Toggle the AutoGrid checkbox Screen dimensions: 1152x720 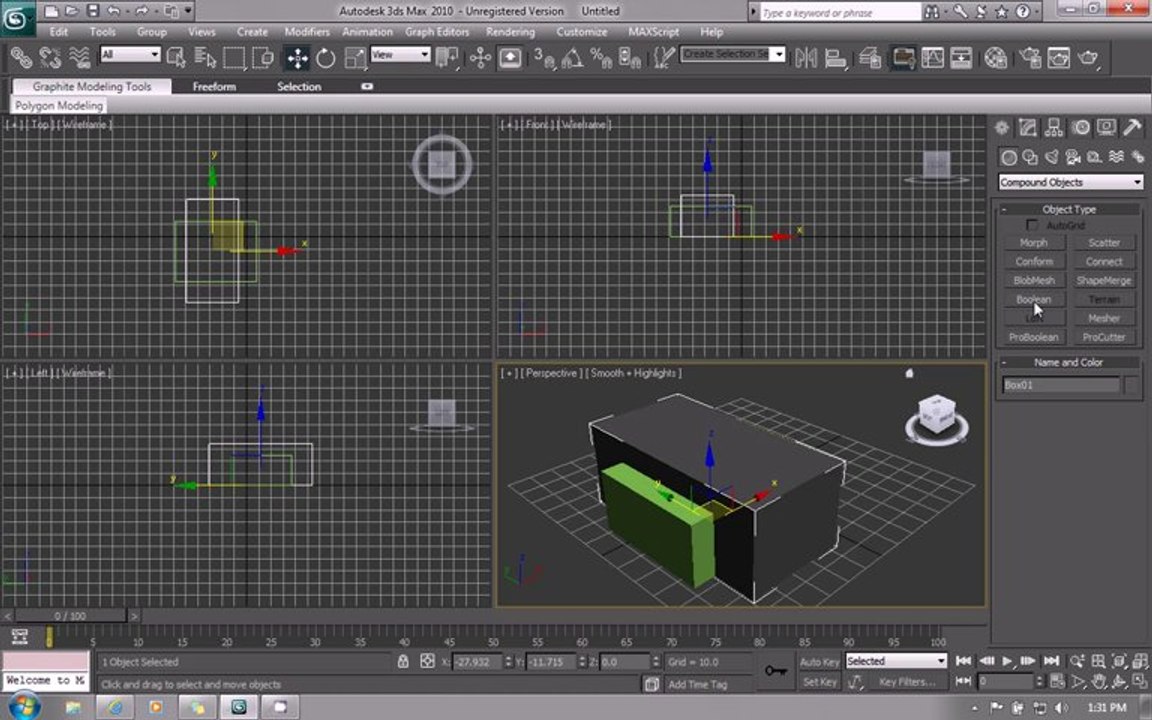coord(1032,225)
